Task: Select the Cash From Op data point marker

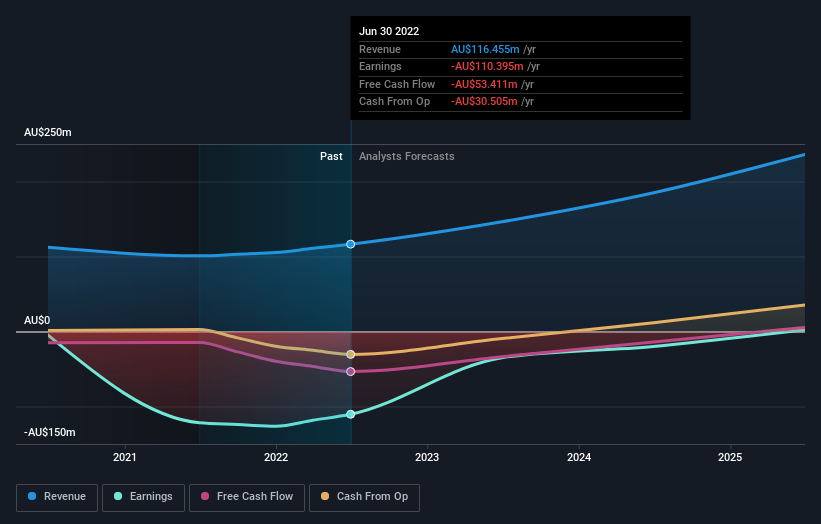Action: pos(351,354)
